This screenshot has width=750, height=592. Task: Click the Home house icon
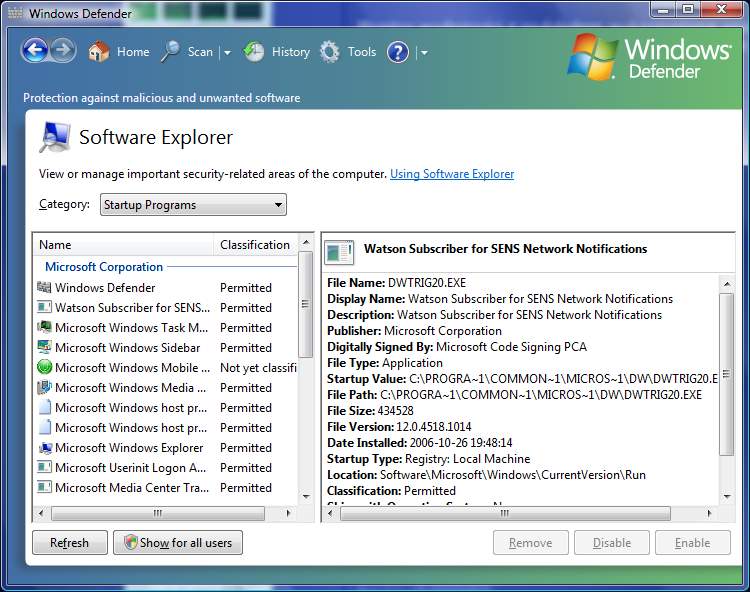pyautogui.click(x=99, y=52)
